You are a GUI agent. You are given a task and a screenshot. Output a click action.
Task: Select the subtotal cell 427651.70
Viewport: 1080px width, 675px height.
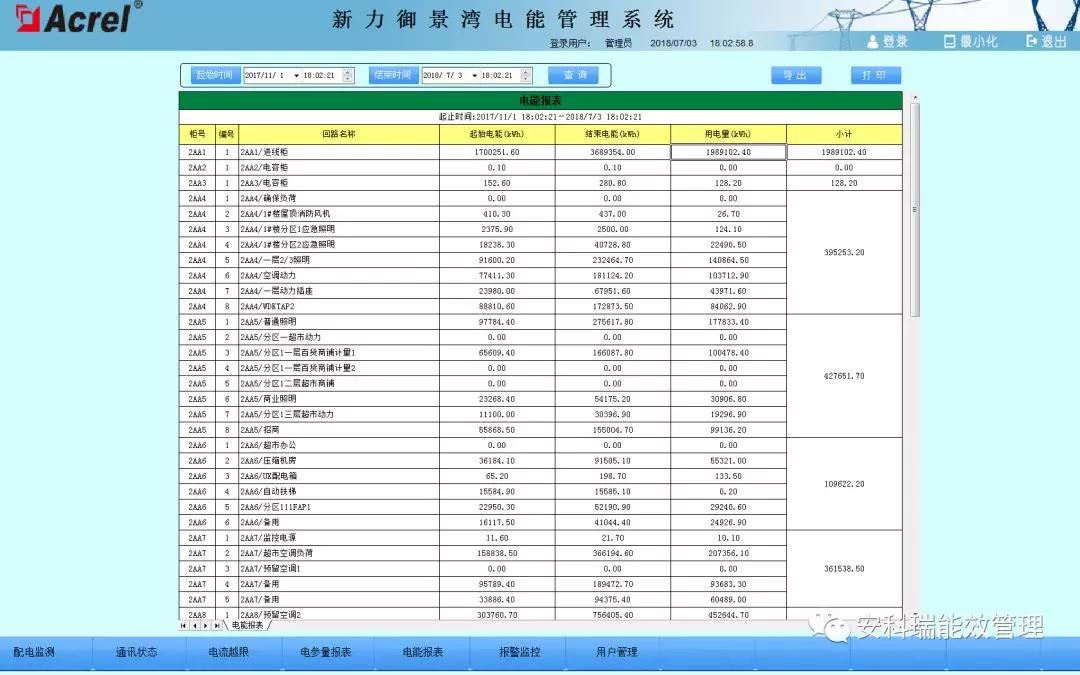844,376
